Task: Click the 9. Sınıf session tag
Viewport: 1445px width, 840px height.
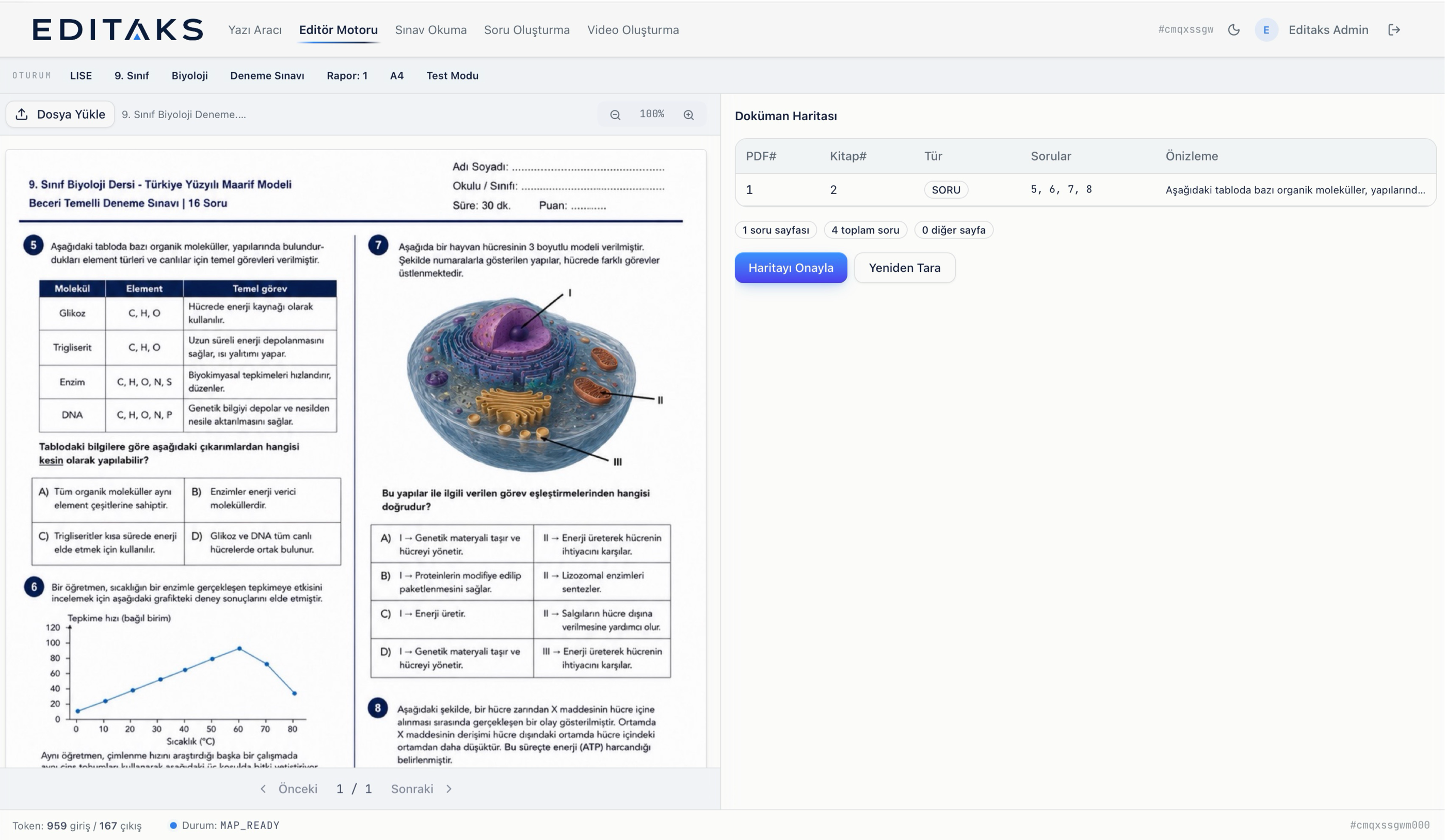Action: tap(131, 76)
